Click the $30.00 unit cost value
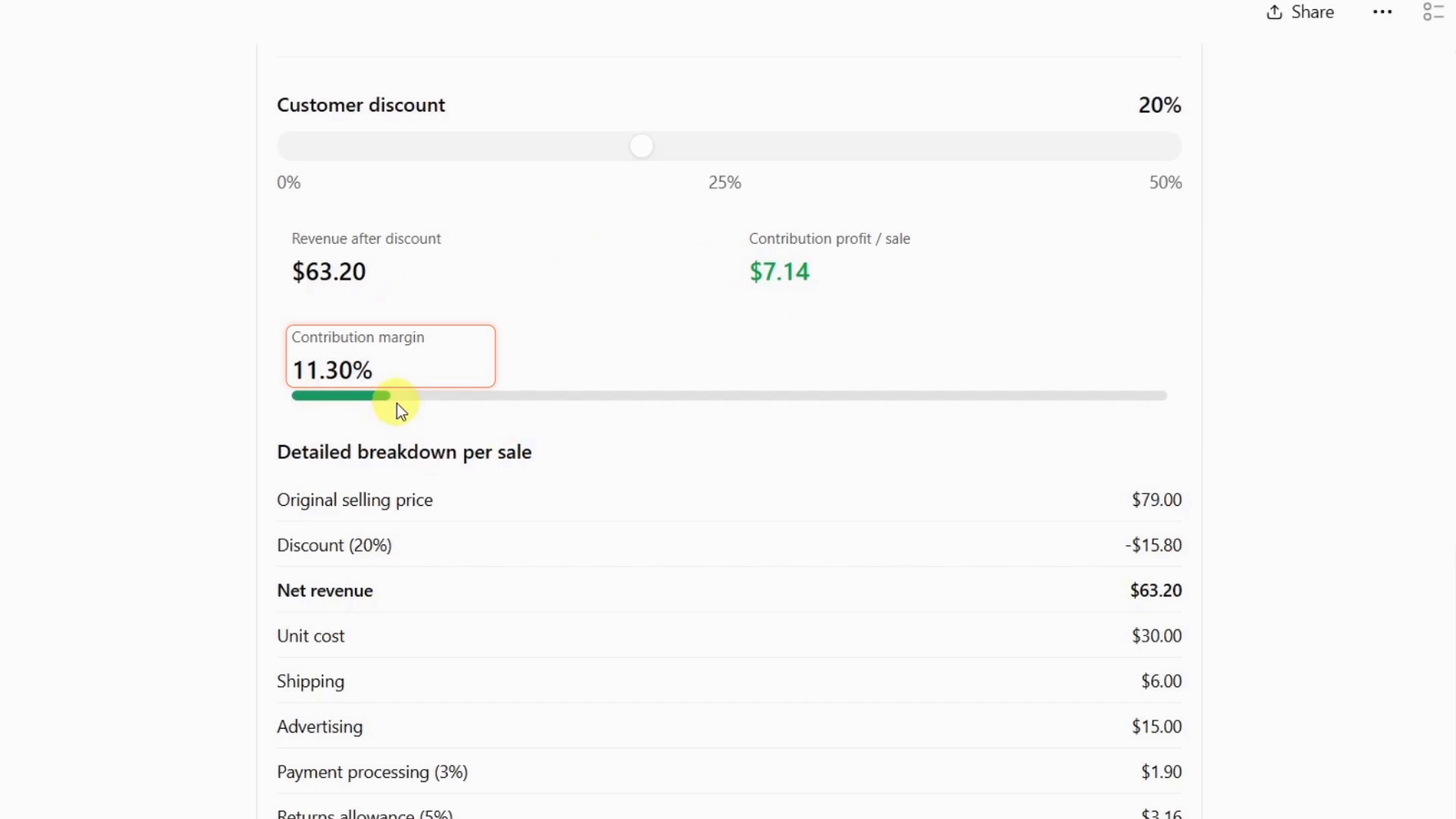Image resolution: width=1456 pixels, height=819 pixels. pos(1157,636)
